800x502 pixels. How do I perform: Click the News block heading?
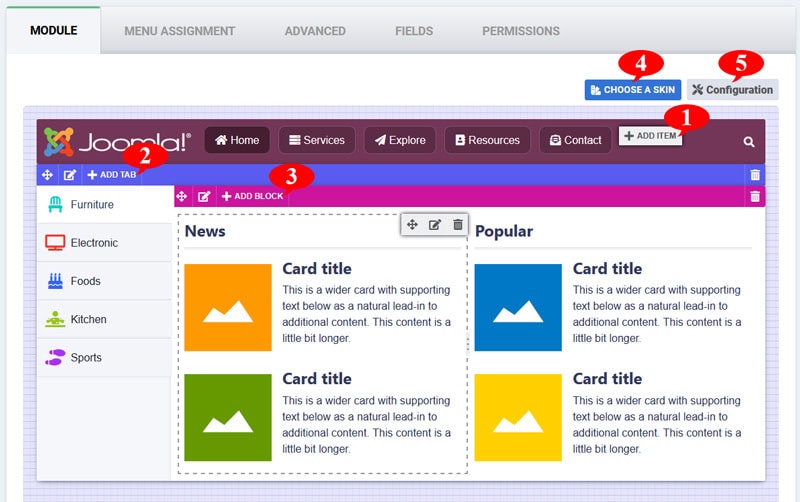click(x=205, y=231)
